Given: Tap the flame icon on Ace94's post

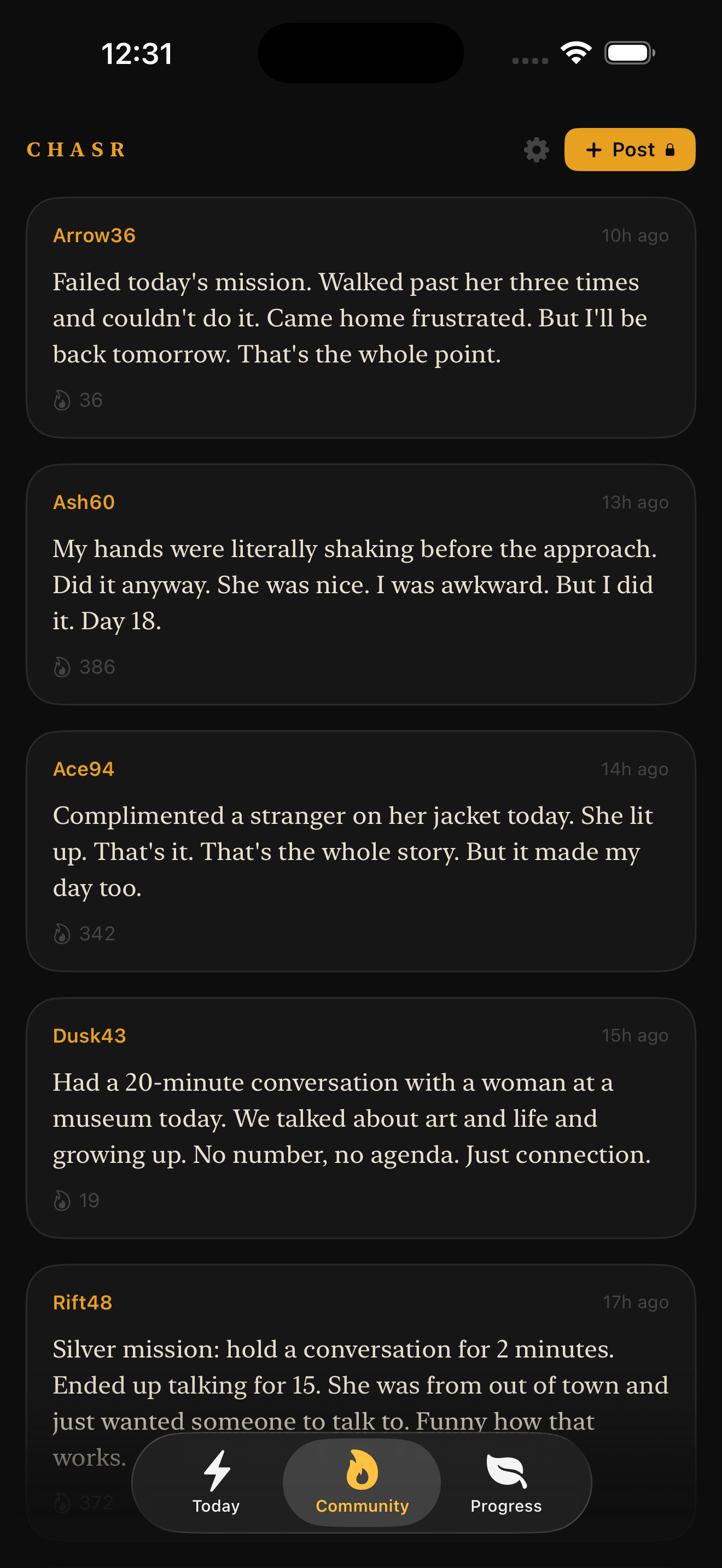Looking at the screenshot, I should [63, 933].
